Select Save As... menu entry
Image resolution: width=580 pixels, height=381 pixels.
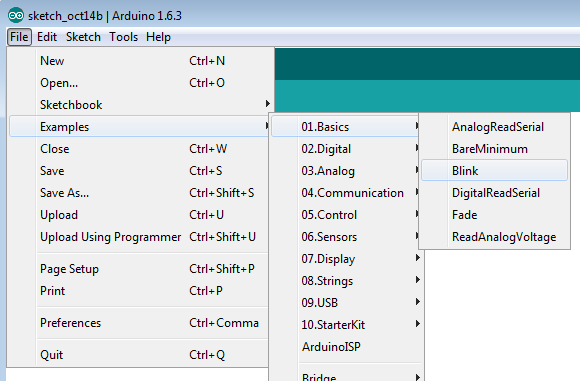pyautogui.click(x=139, y=193)
